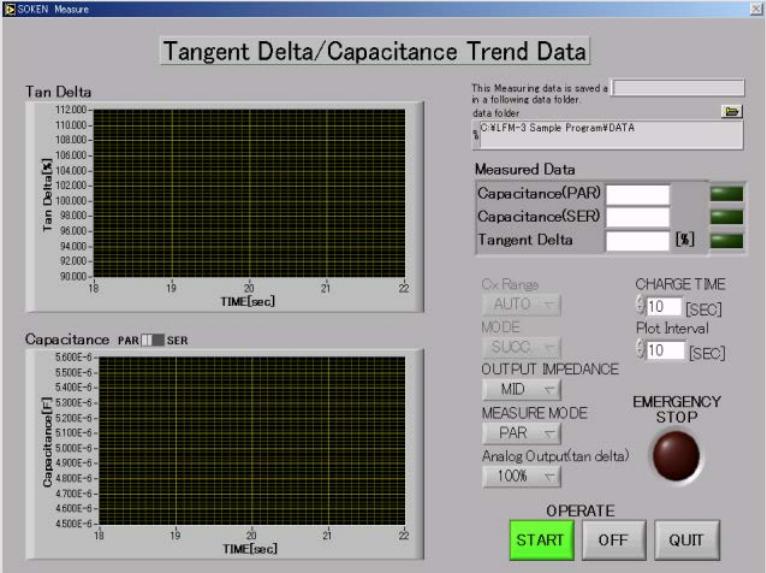Image resolution: width=766 pixels, height=573 pixels.
Task: Click the QUIT button
Action: click(686, 540)
